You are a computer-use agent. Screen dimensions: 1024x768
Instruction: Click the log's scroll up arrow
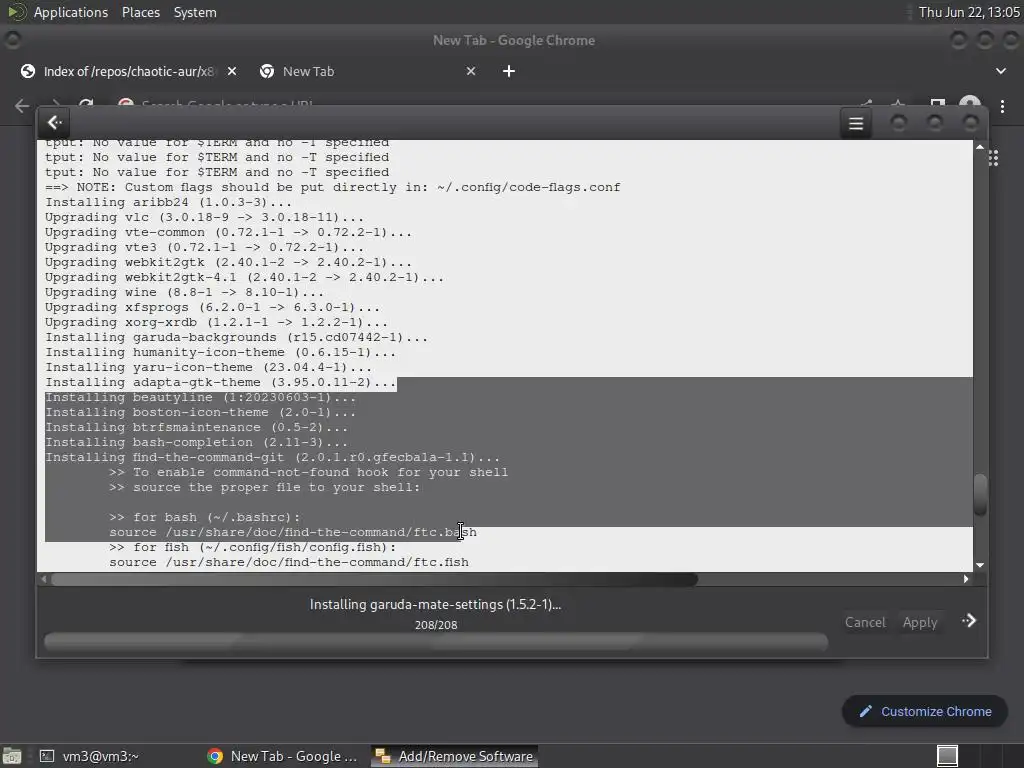point(980,147)
